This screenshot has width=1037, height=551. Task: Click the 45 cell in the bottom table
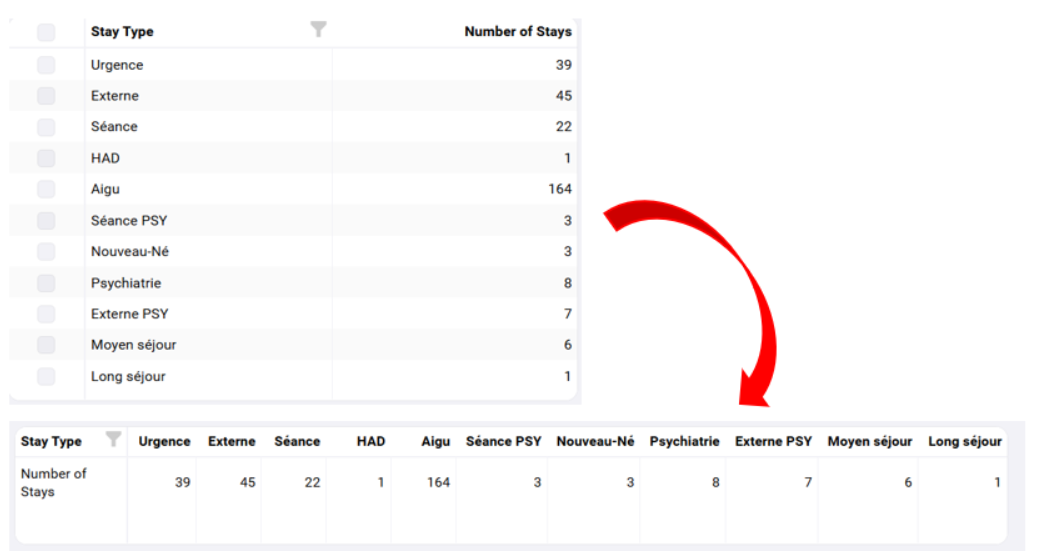(x=247, y=482)
